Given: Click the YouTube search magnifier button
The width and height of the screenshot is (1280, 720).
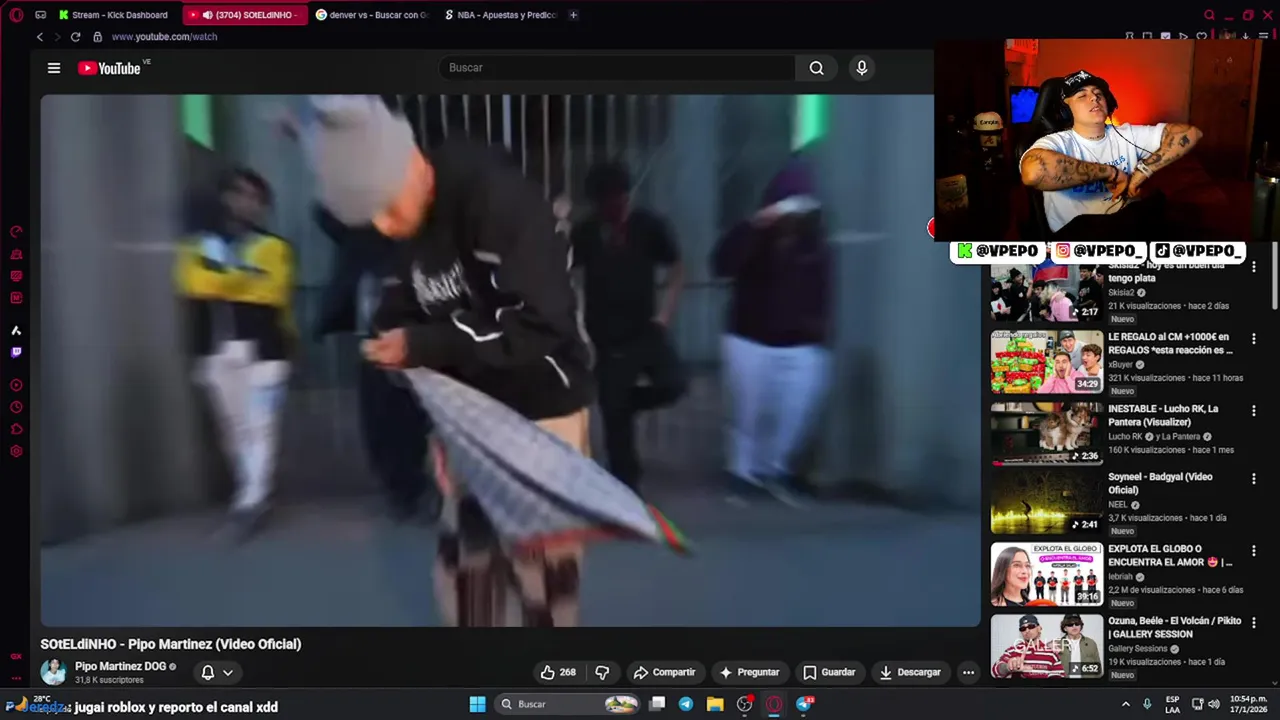Looking at the screenshot, I should coord(817,68).
